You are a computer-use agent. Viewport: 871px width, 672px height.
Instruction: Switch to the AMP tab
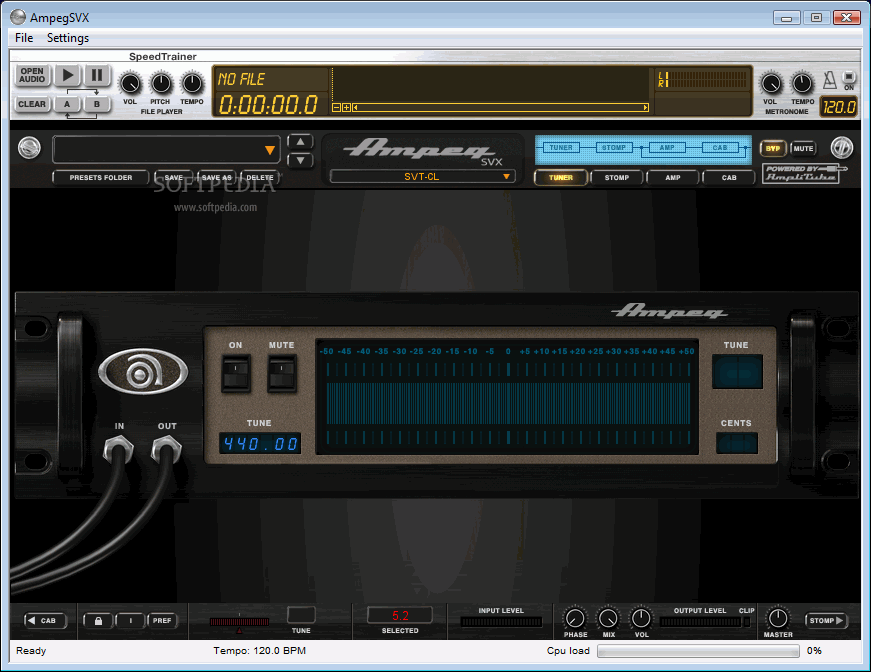coord(673,178)
